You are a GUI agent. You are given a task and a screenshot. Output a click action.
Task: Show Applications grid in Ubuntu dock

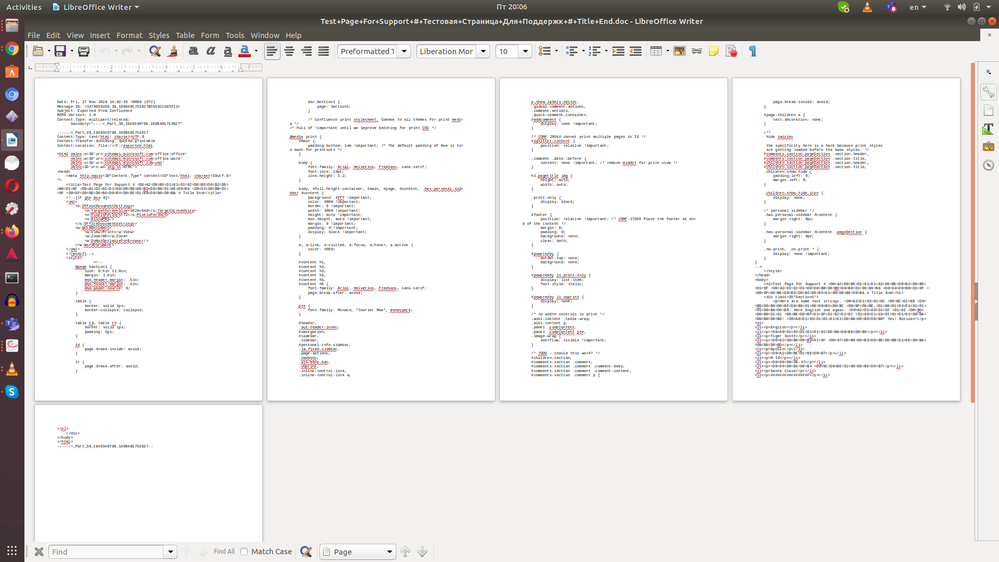[x=12, y=550]
